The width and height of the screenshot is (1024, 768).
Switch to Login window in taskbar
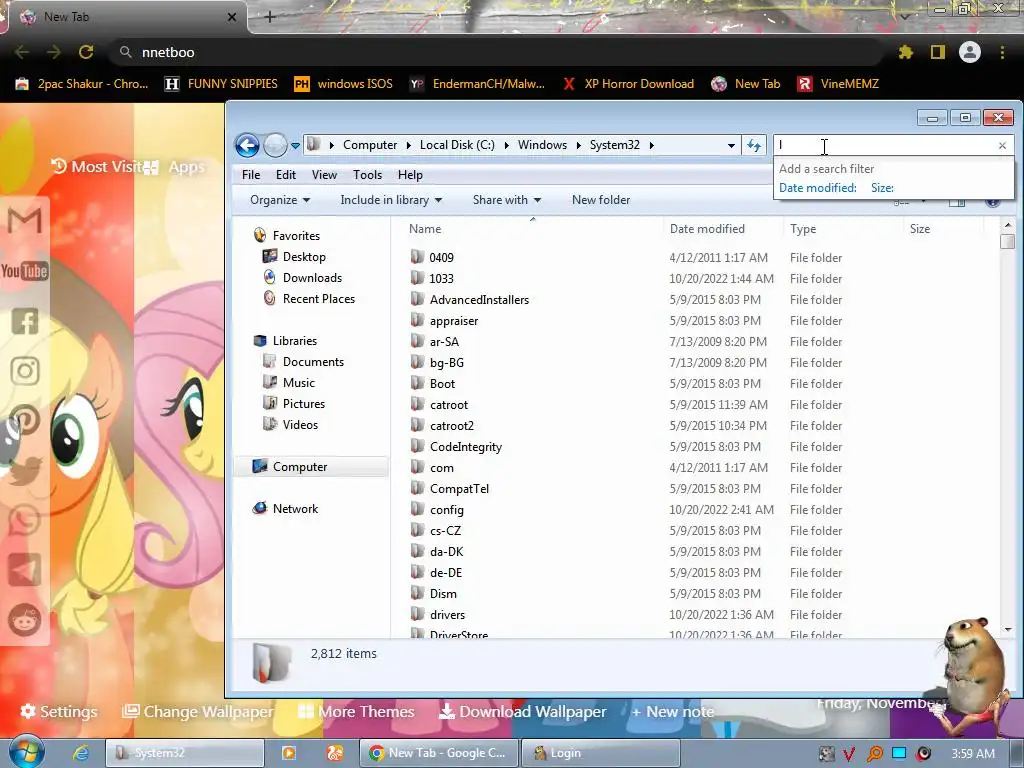pos(601,753)
